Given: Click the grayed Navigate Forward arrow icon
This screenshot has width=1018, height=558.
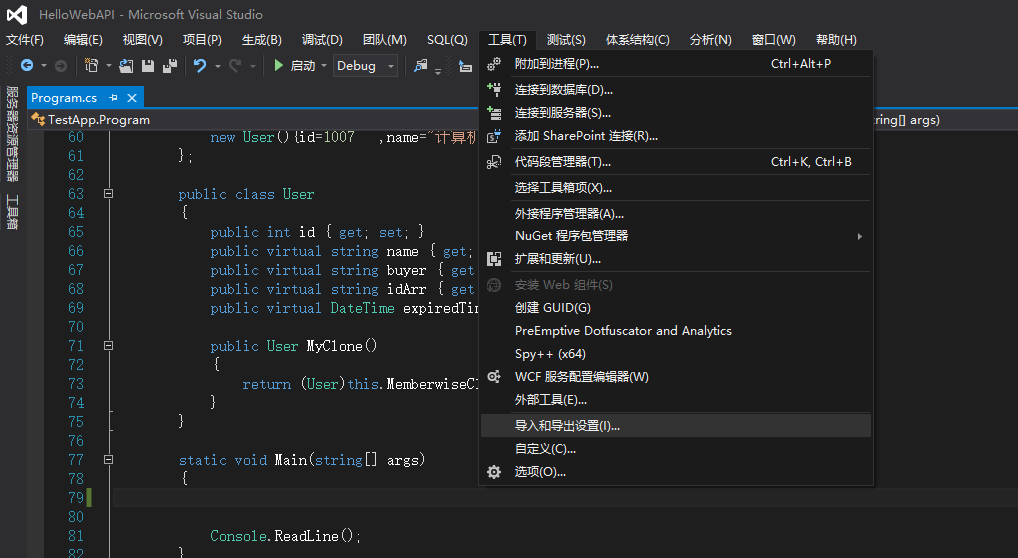Looking at the screenshot, I should 60,66.
